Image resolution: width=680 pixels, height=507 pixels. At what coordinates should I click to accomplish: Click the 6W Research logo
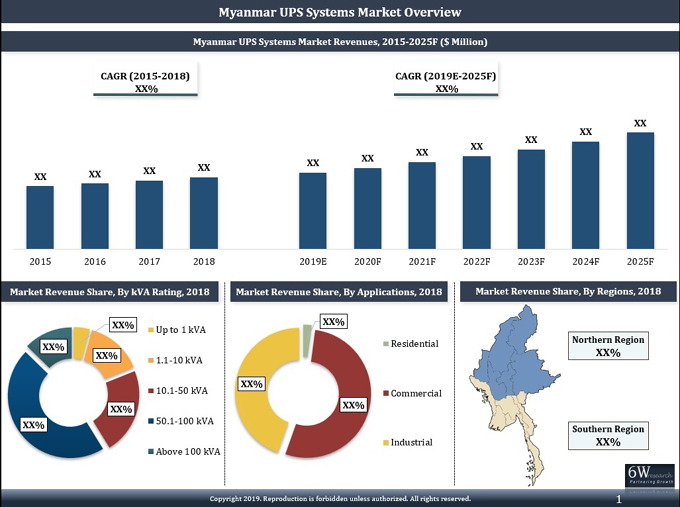650,477
